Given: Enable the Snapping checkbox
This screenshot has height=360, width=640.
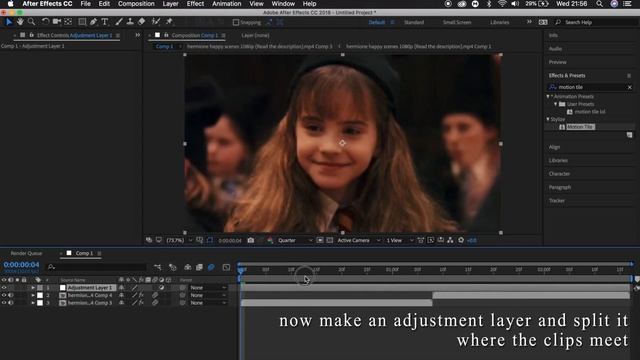Looking at the screenshot, I should [236, 22].
